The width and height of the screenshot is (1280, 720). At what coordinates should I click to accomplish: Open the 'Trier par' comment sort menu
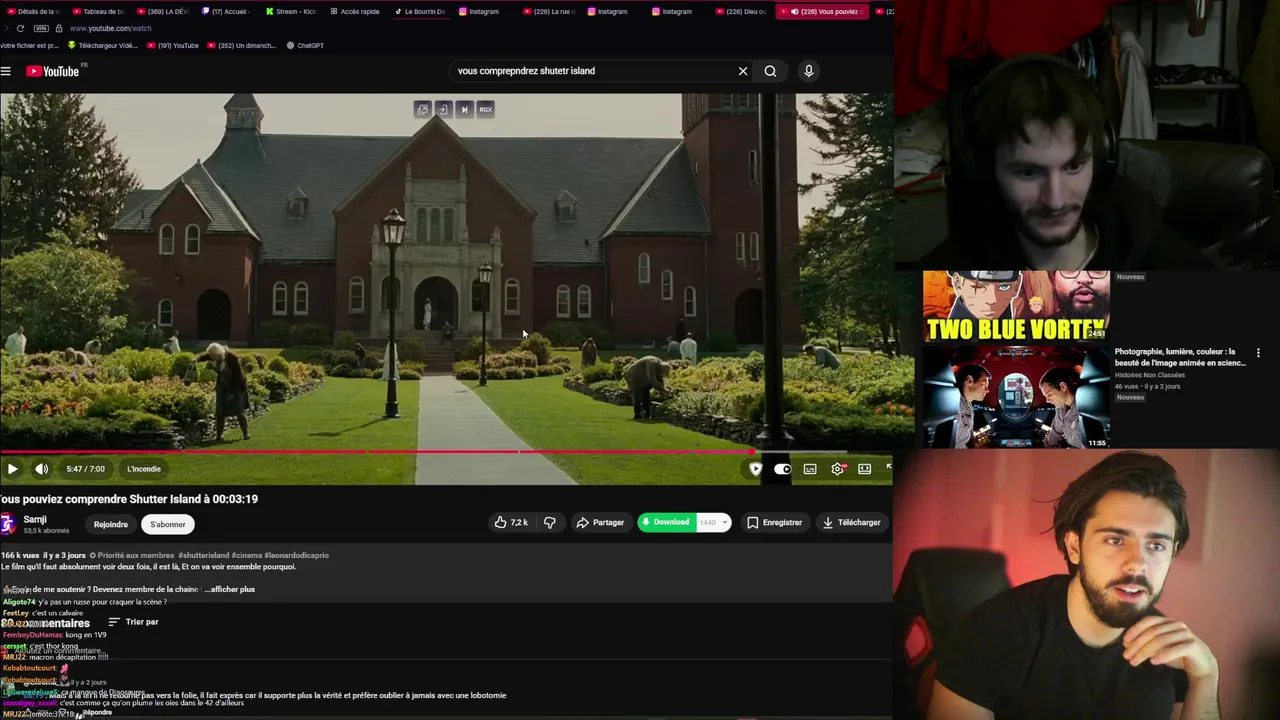pyautogui.click(x=133, y=622)
